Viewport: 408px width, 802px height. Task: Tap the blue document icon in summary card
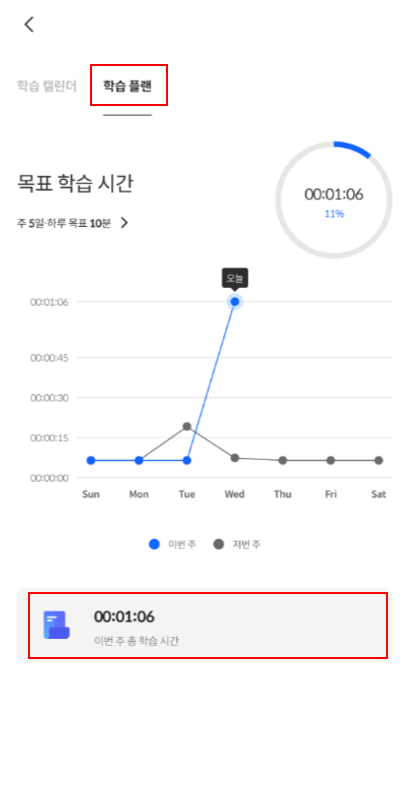tap(56, 625)
